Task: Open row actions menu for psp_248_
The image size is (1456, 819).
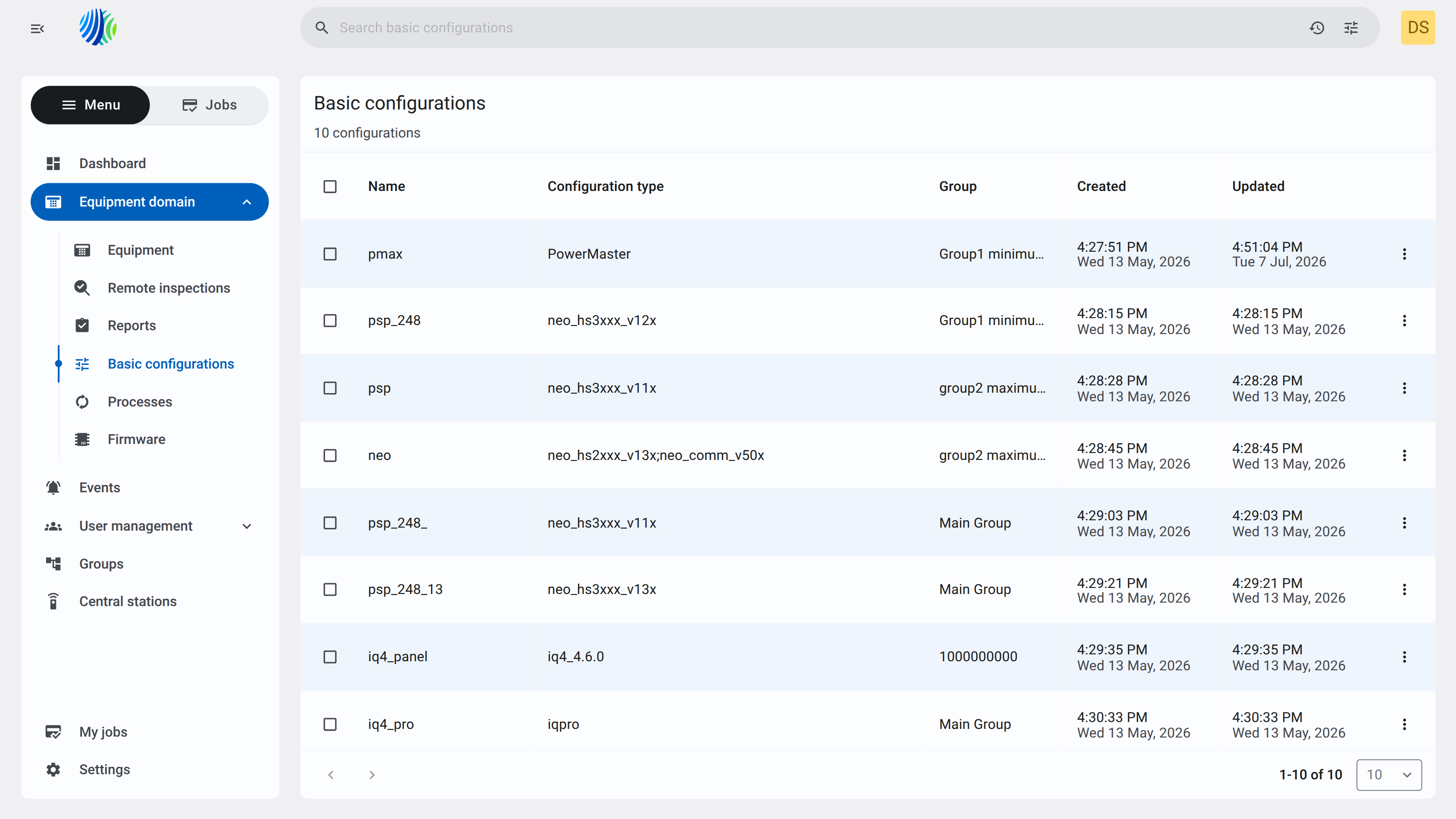Action: [x=1405, y=523]
